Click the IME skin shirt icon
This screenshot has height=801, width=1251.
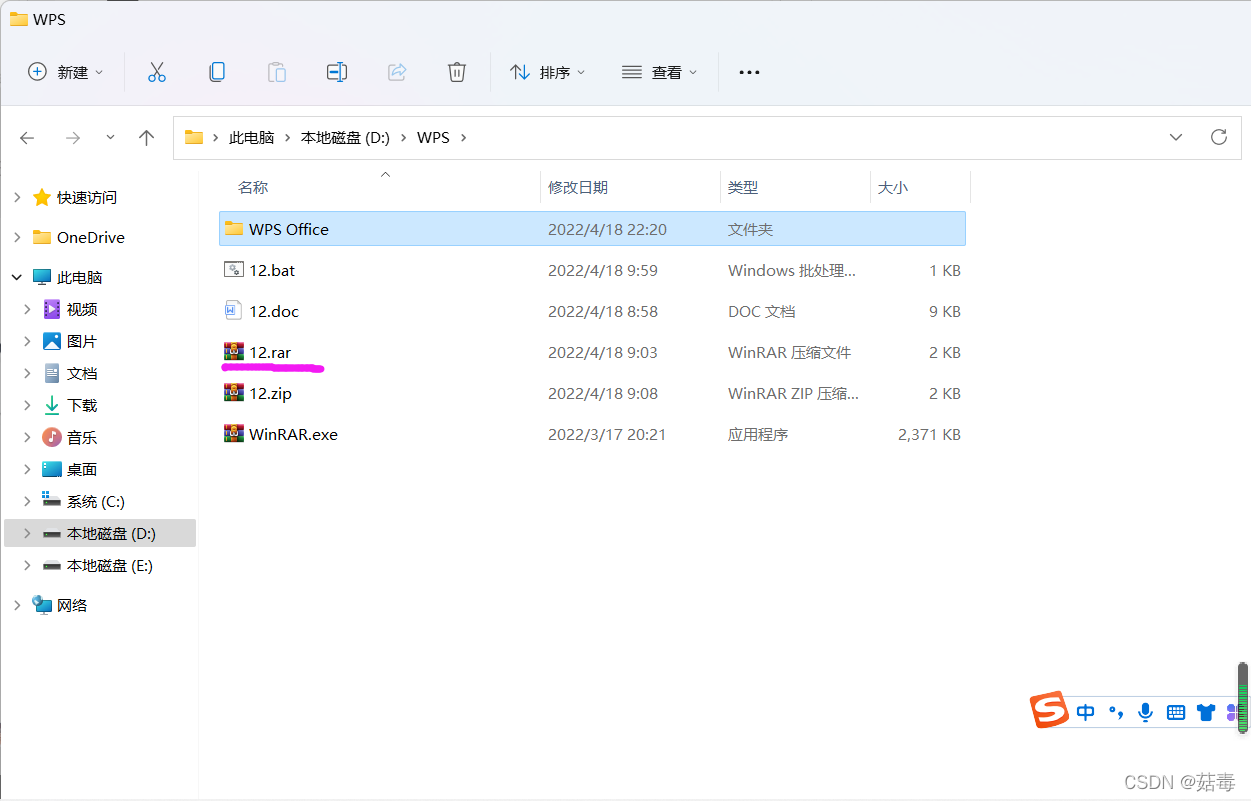point(1206,713)
